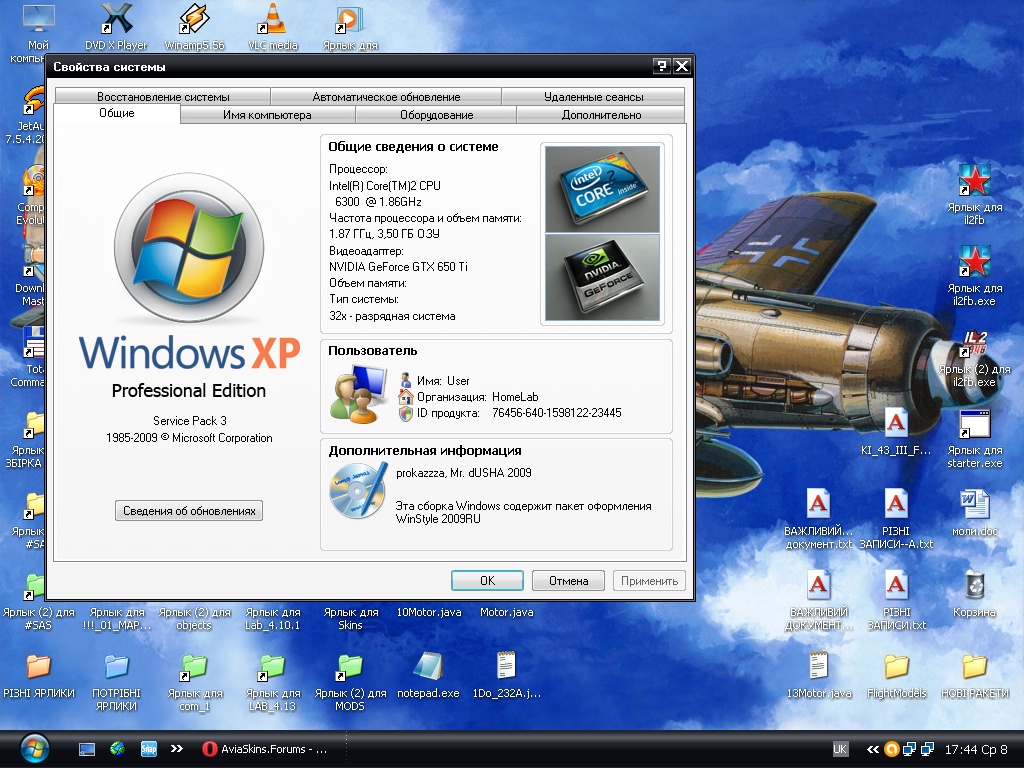Image resolution: width=1024 pixels, height=768 pixels.
Task: Click the Отмена button
Action: [x=568, y=581]
